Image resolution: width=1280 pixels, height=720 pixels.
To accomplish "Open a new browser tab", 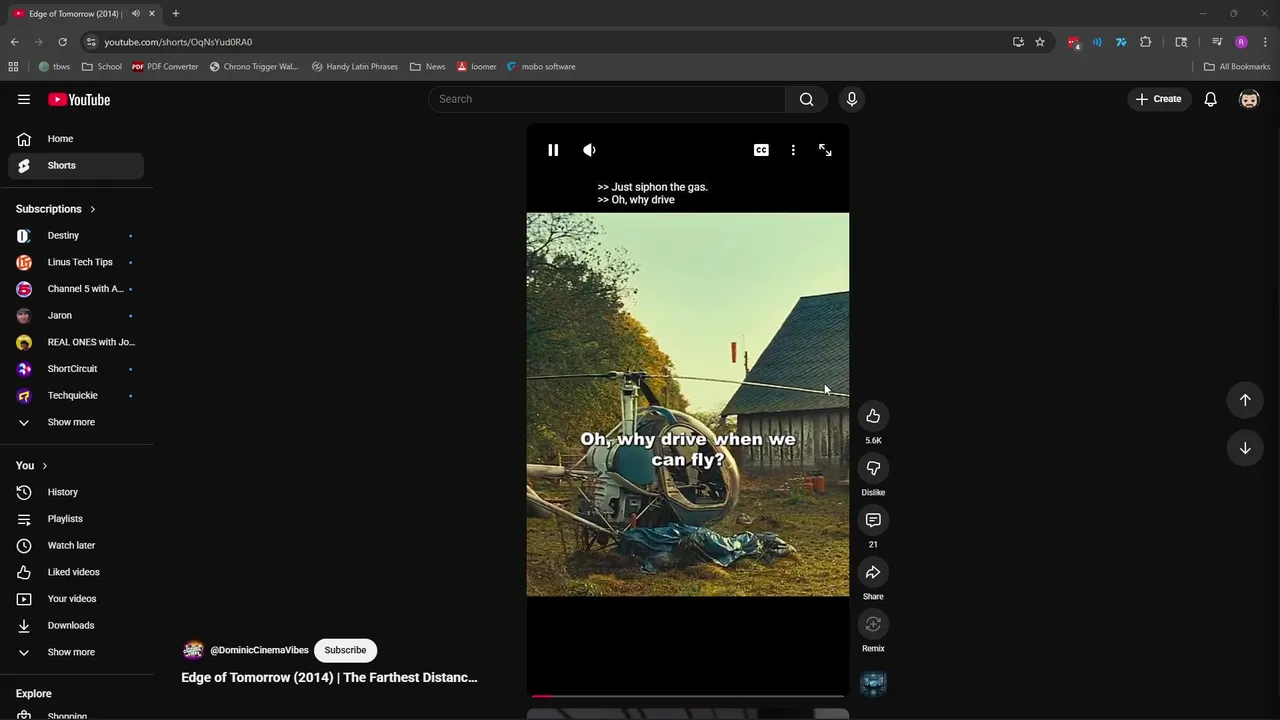I will (x=175, y=14).
